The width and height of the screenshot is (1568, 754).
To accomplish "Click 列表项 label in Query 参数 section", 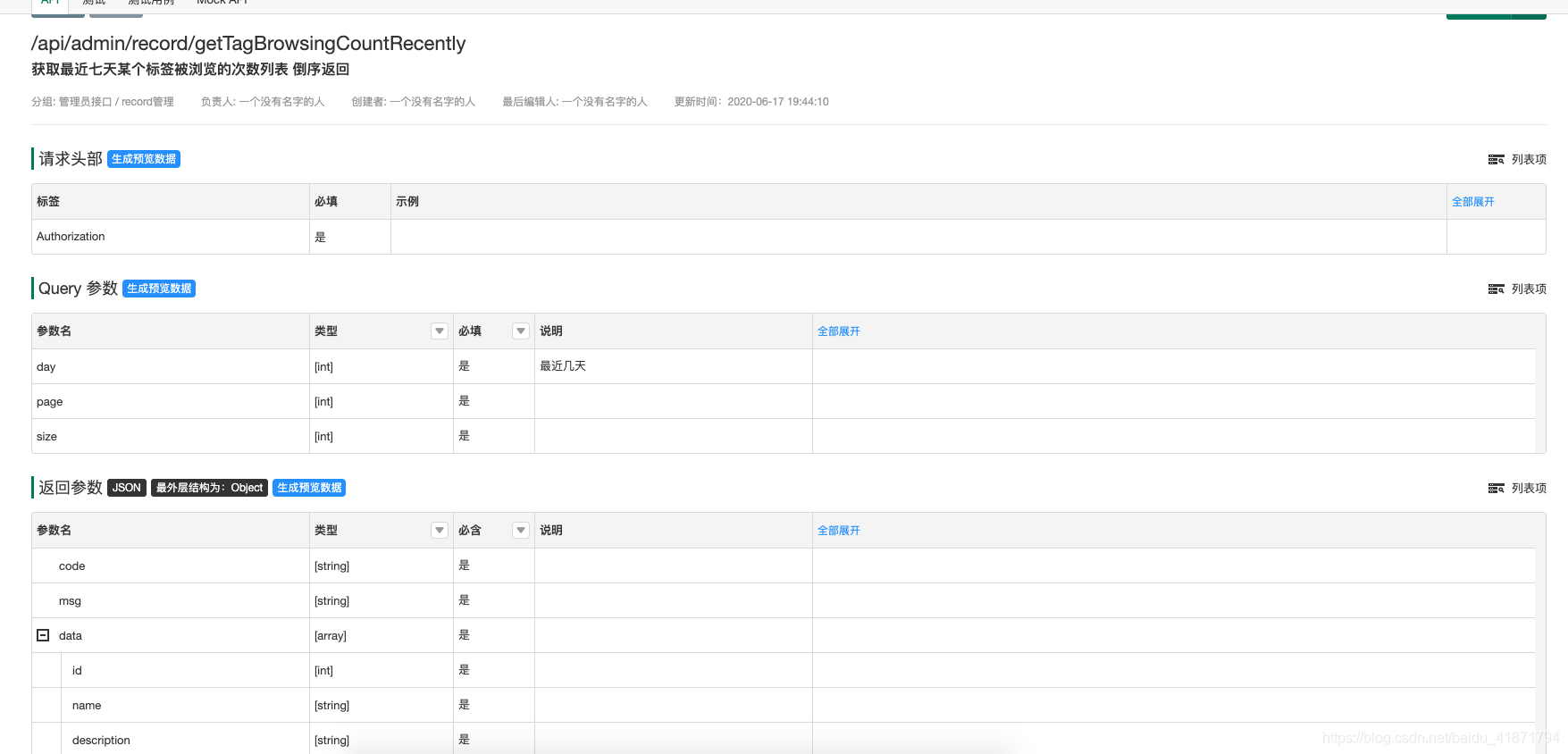I will [x=1529, y=289].
